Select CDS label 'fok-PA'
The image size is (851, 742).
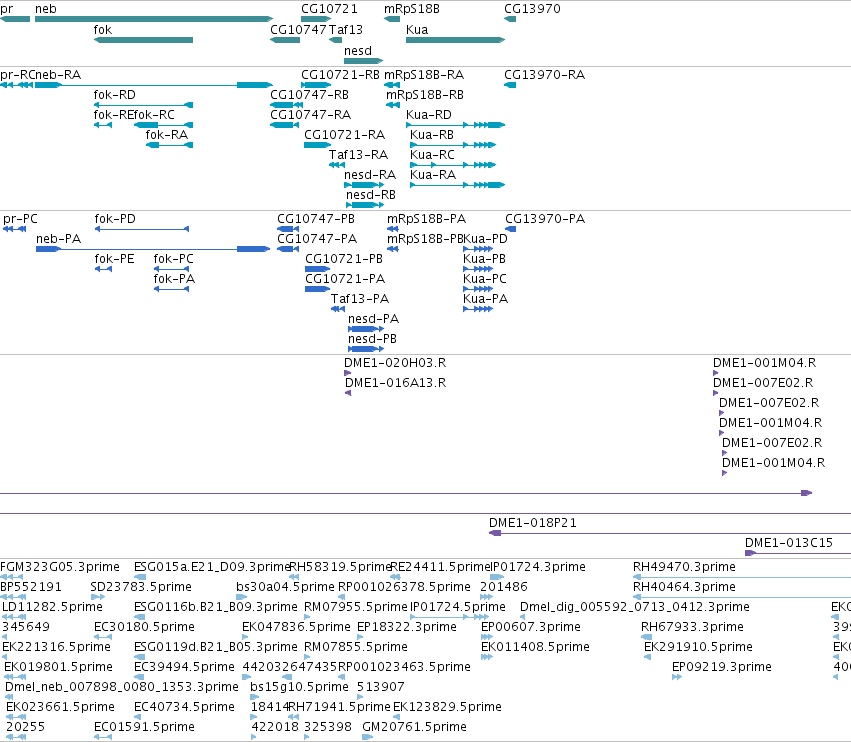[x=174, y=278]
